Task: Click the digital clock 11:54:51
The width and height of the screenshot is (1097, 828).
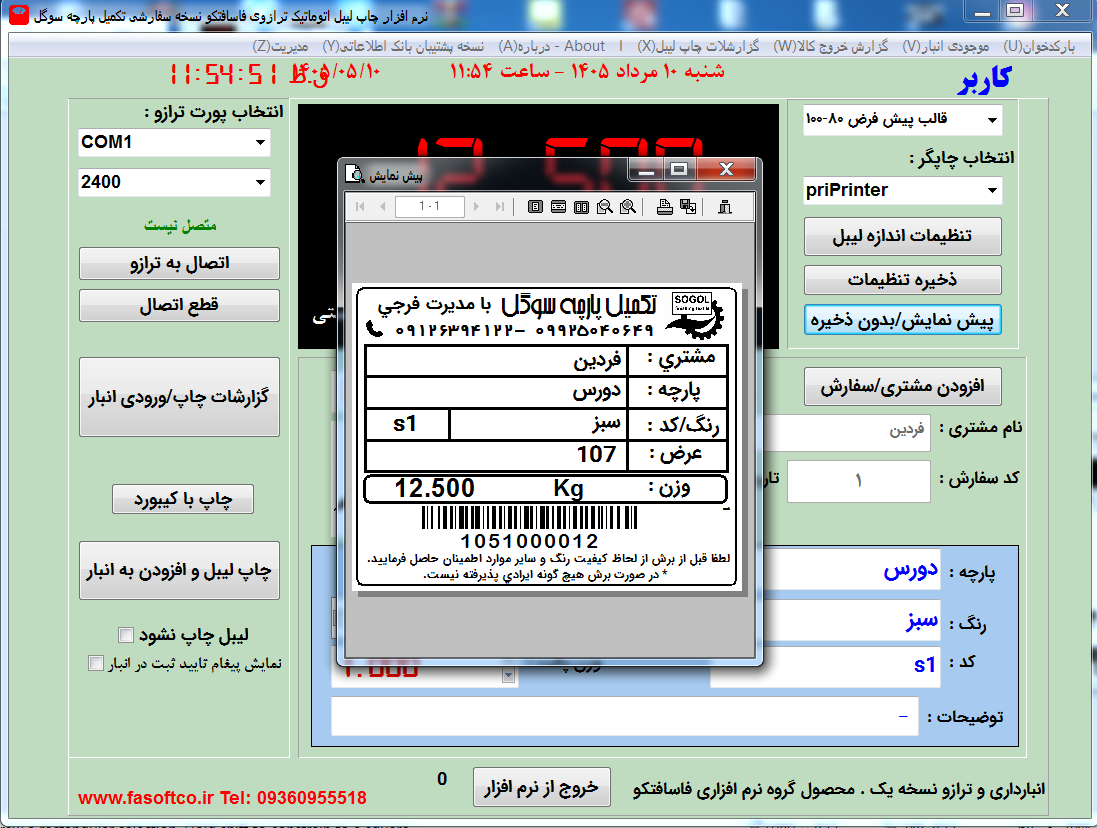Action: pos(224,73)
